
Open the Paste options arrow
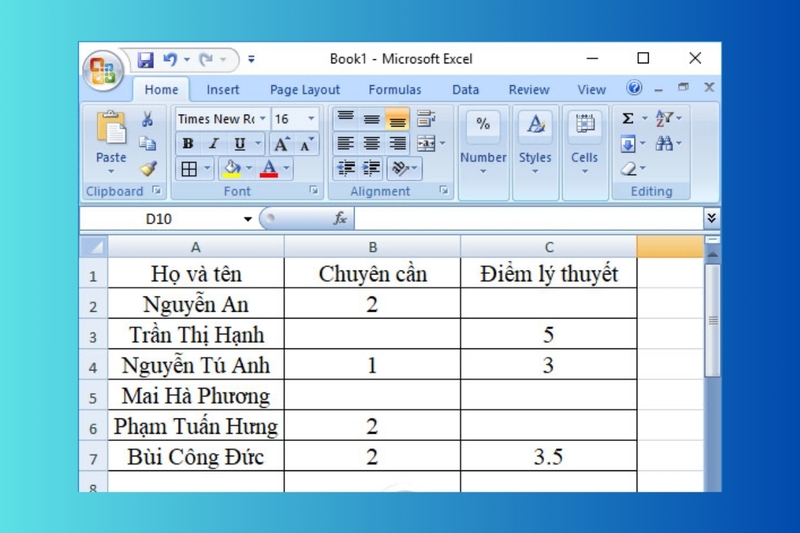point(111,172)
